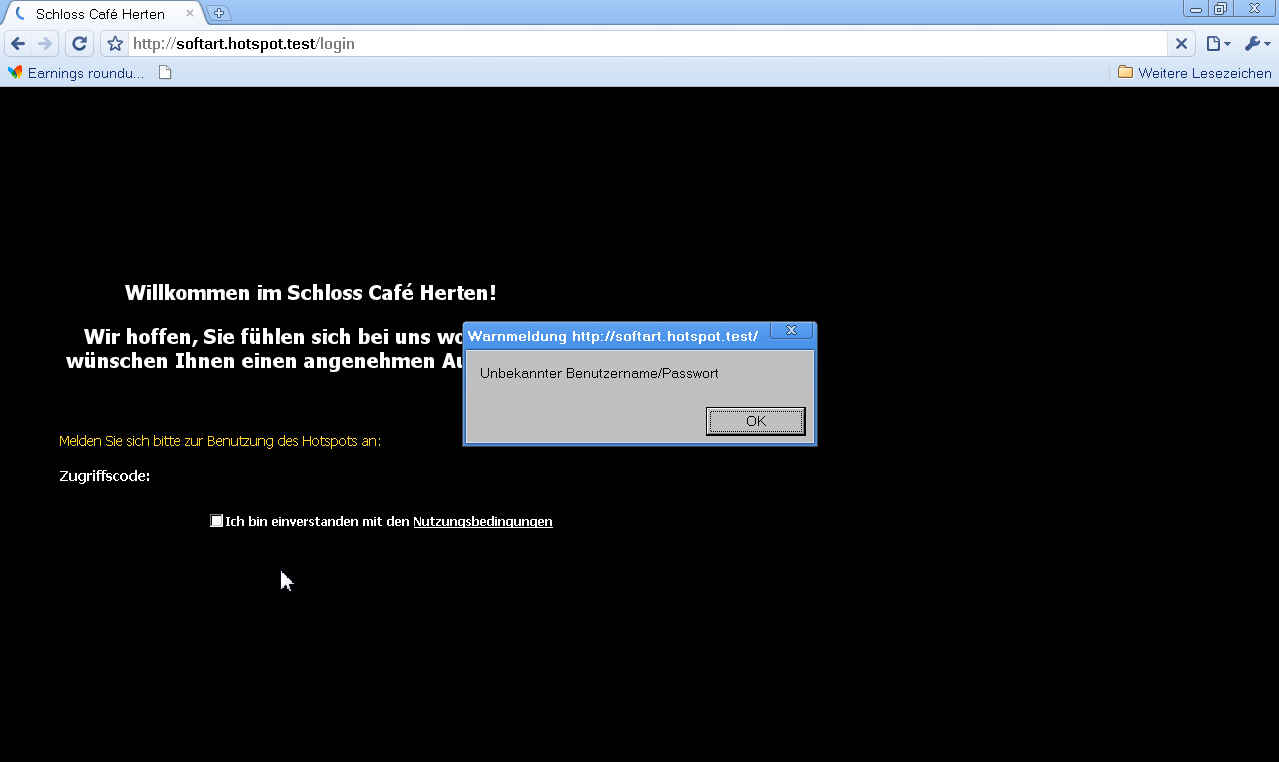
Task: Tick the Ich bin einverstanden checkbox
Action: pos(217,521)
